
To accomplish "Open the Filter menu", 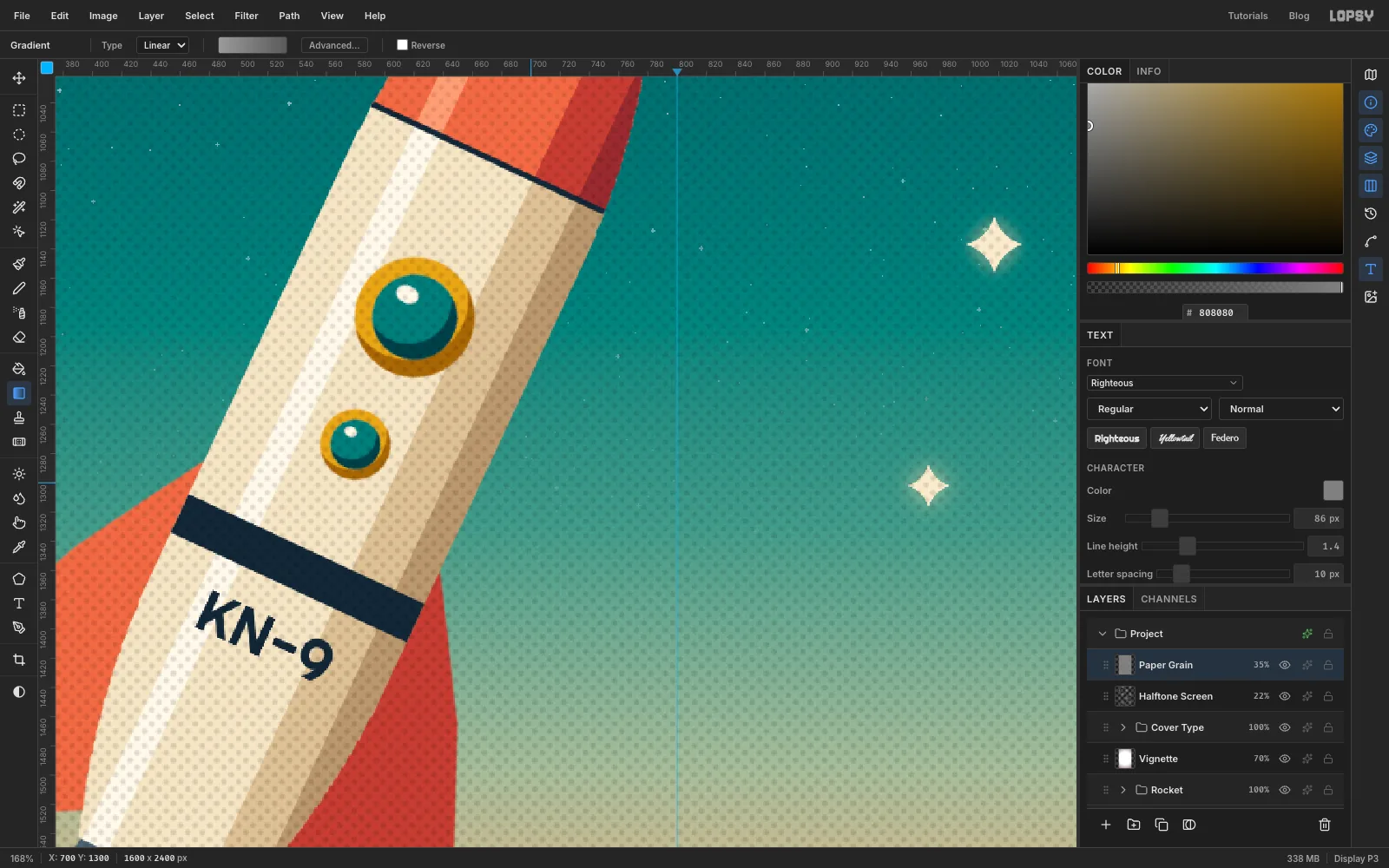I will (247, 16).
